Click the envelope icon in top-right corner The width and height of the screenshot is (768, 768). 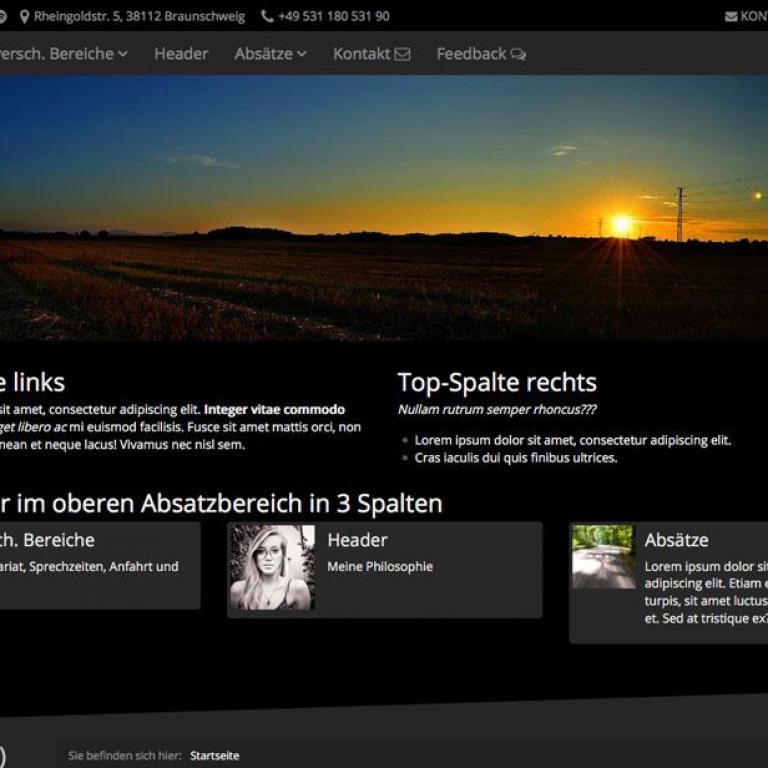(x=731, y=17)
